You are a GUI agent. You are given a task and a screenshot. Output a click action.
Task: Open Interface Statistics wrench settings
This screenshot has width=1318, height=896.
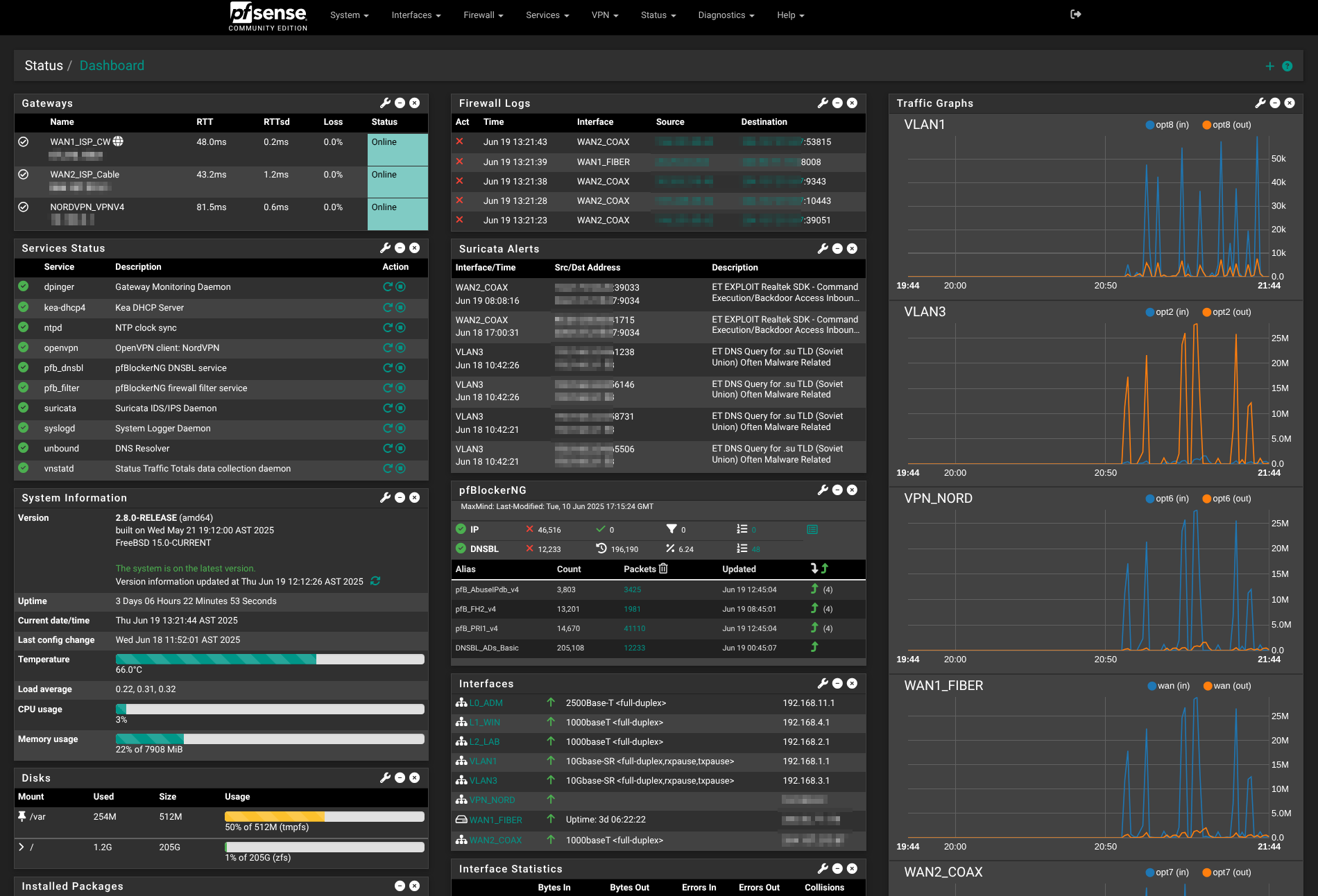pos(823,868)
